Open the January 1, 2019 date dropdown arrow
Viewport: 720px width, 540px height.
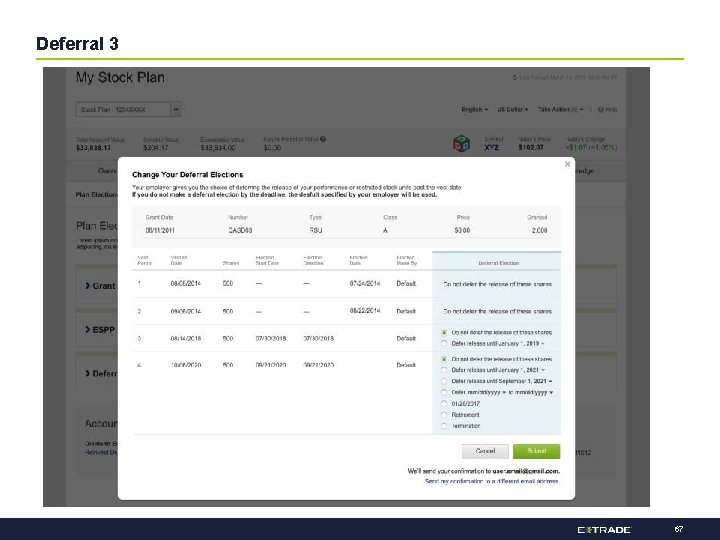tap(543, 344)
